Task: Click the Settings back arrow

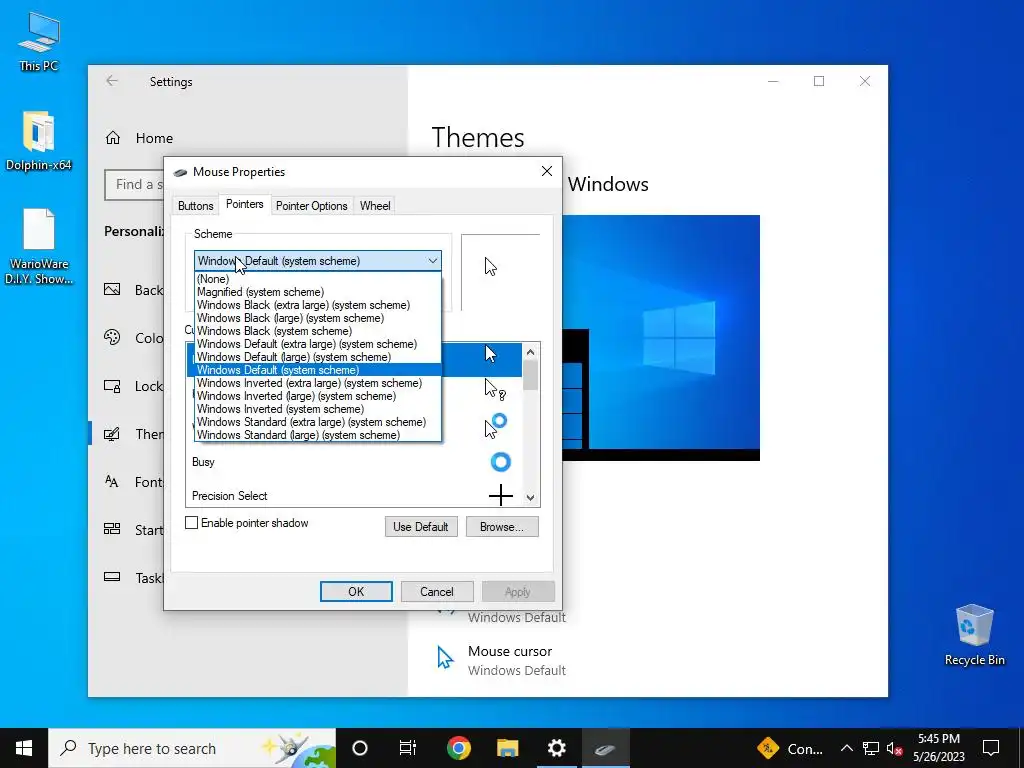Action: 112,81
